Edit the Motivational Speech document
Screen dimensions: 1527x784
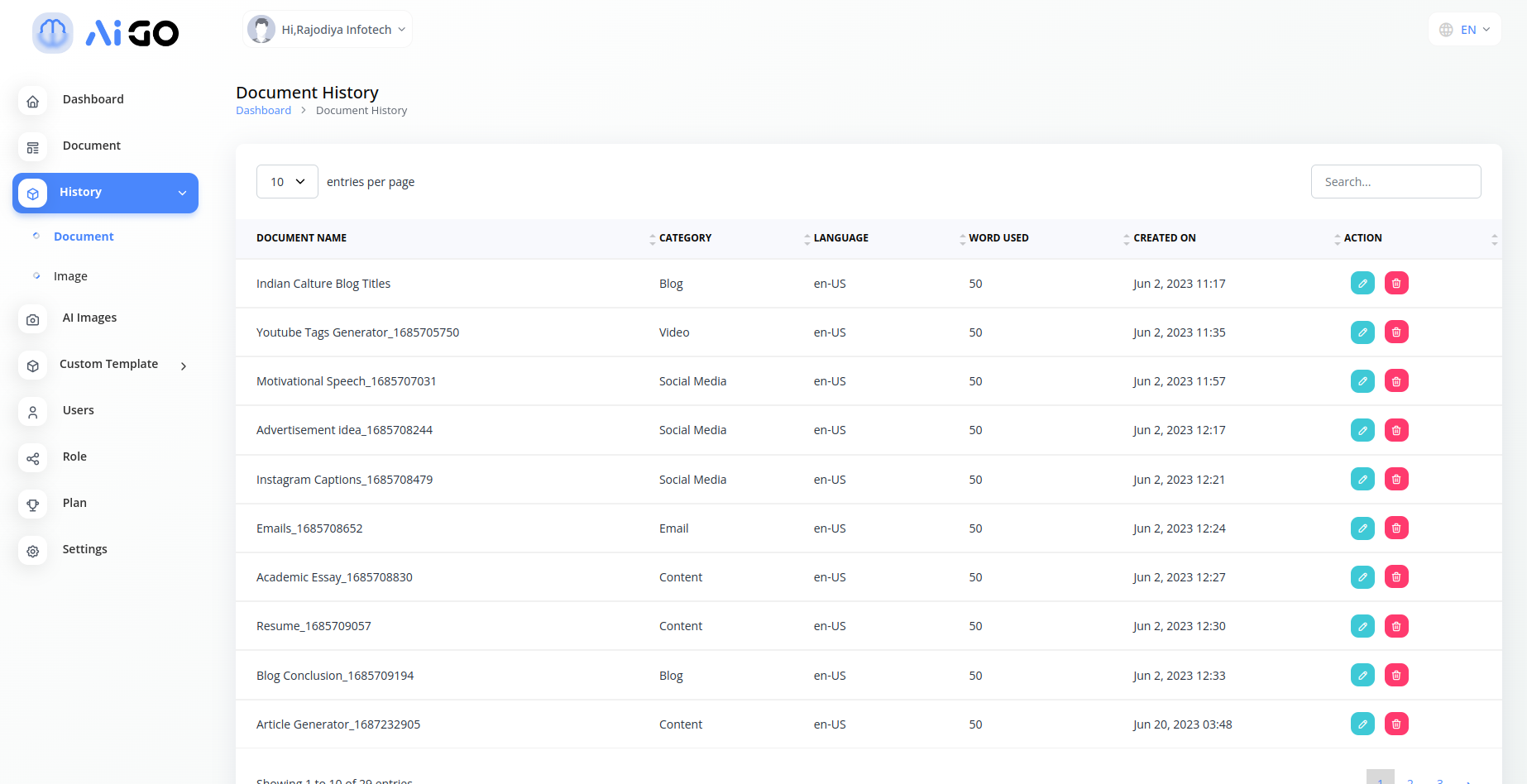(1362, 381)
